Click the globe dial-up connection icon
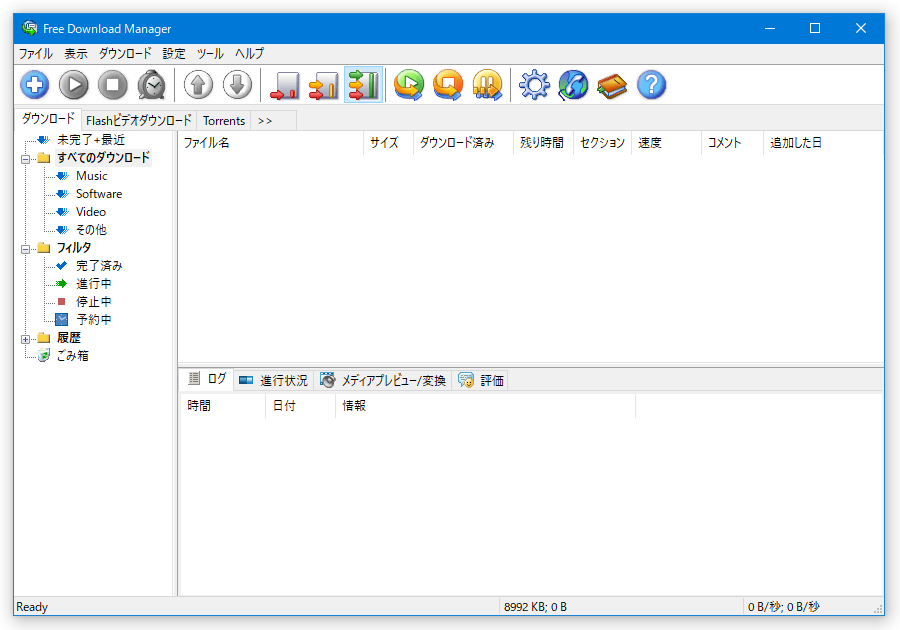Image resolution: width=900 pixels, height=630 pixels. (x=573, y=85)
